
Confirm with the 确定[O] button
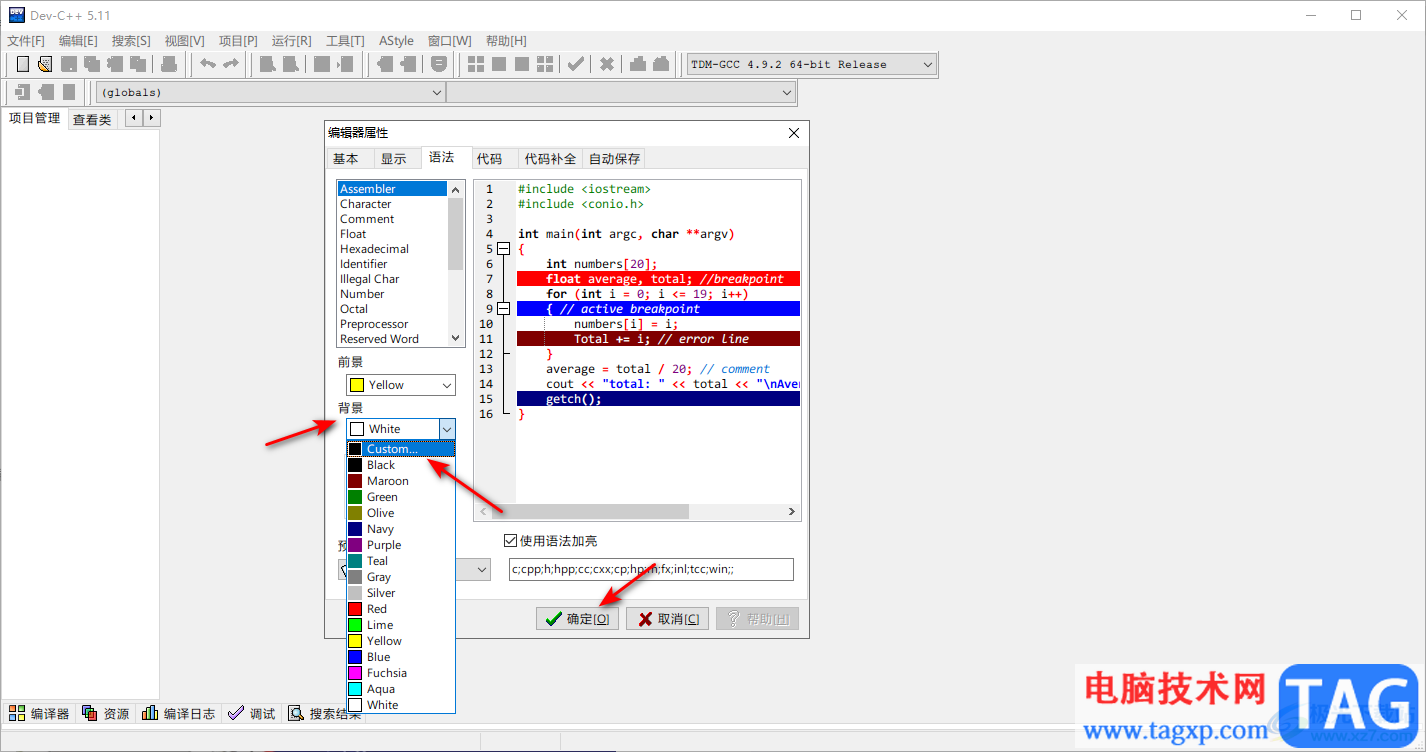pos(578,619)
